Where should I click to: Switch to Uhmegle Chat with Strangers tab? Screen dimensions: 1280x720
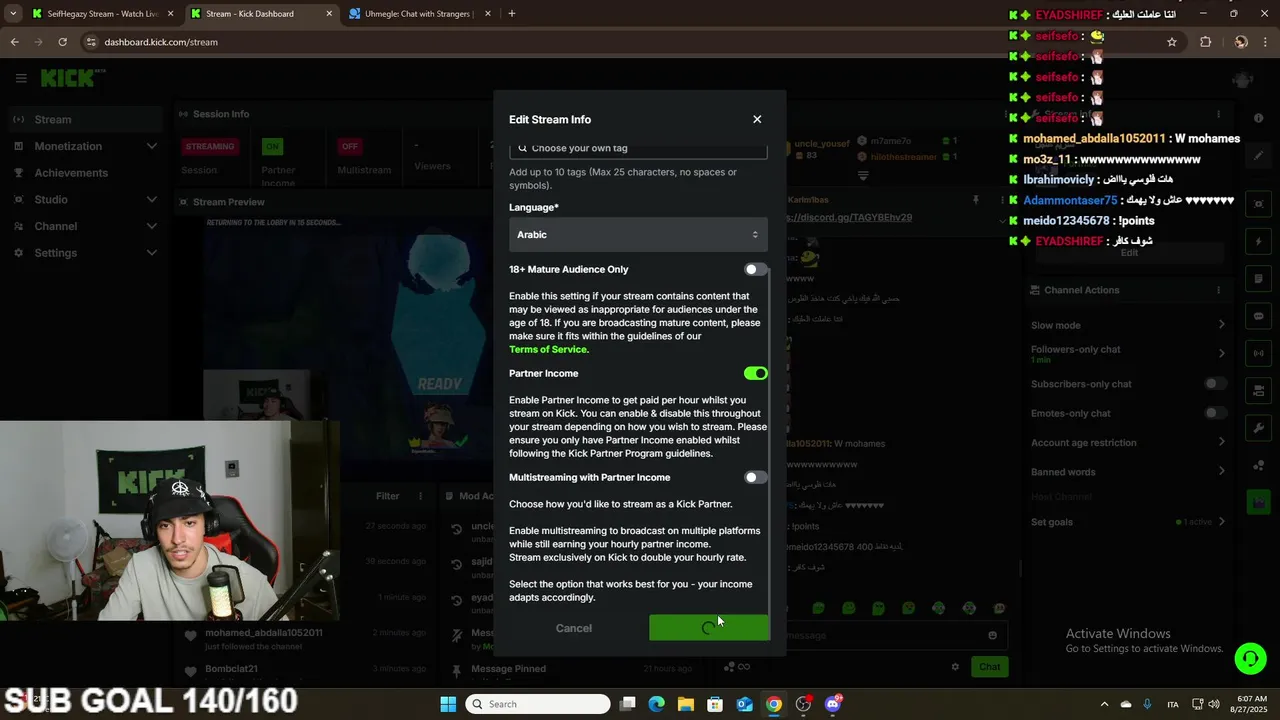[415, 14]
